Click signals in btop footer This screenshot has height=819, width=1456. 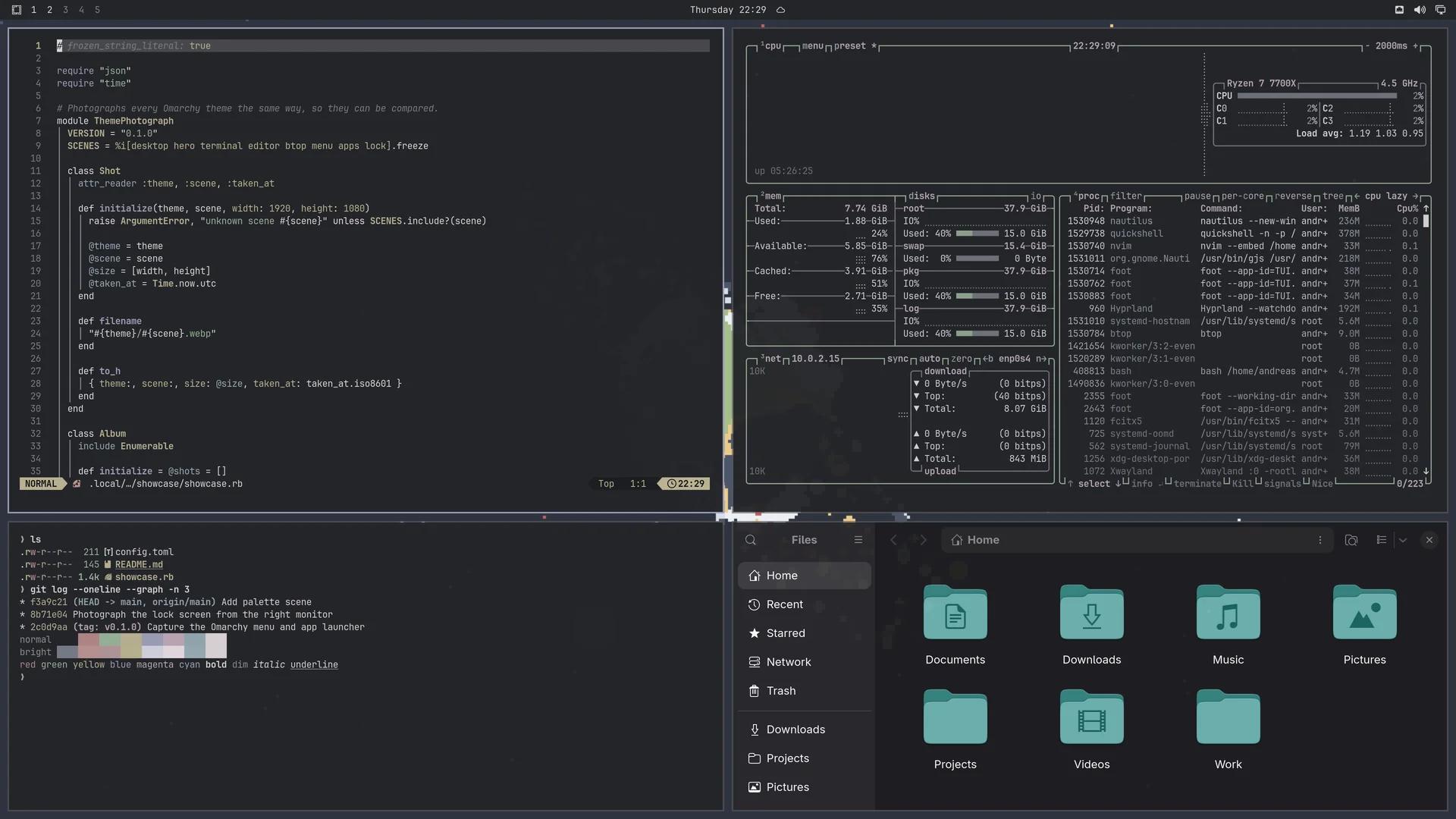(x=1282, y=484)
